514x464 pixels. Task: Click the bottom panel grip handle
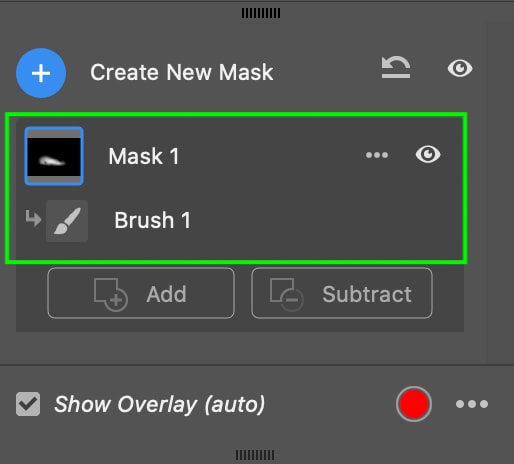[255, 455]
